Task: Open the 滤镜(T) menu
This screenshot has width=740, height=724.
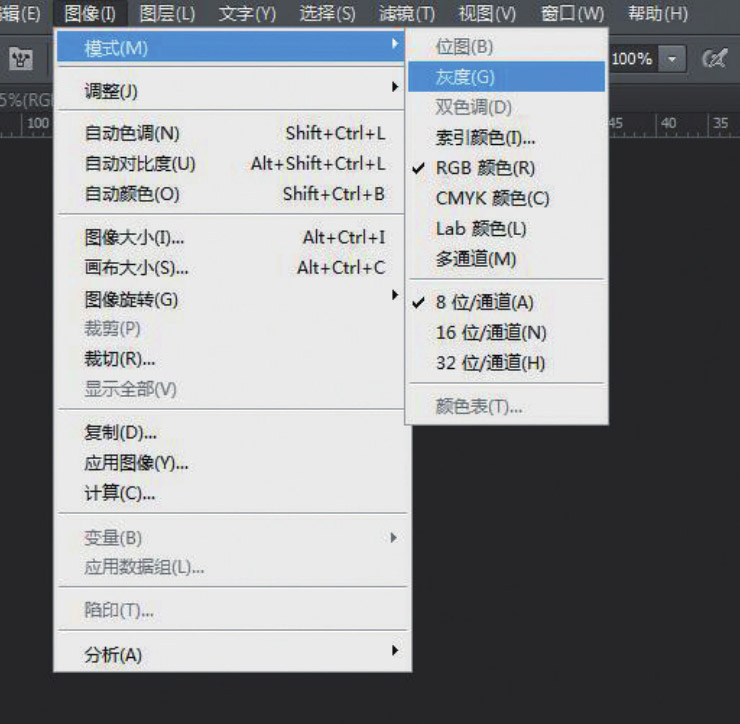Action: pos(407,14)
